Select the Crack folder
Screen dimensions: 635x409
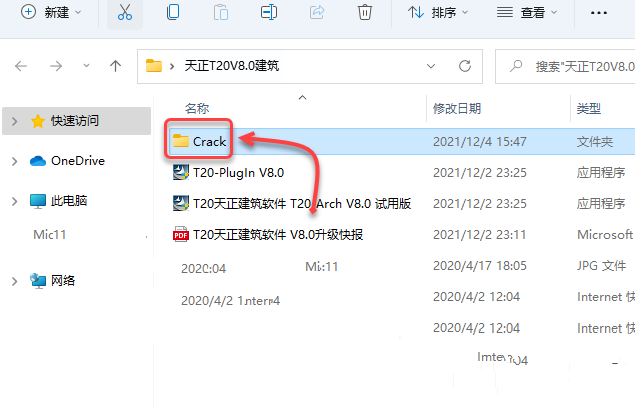[199, 141]
